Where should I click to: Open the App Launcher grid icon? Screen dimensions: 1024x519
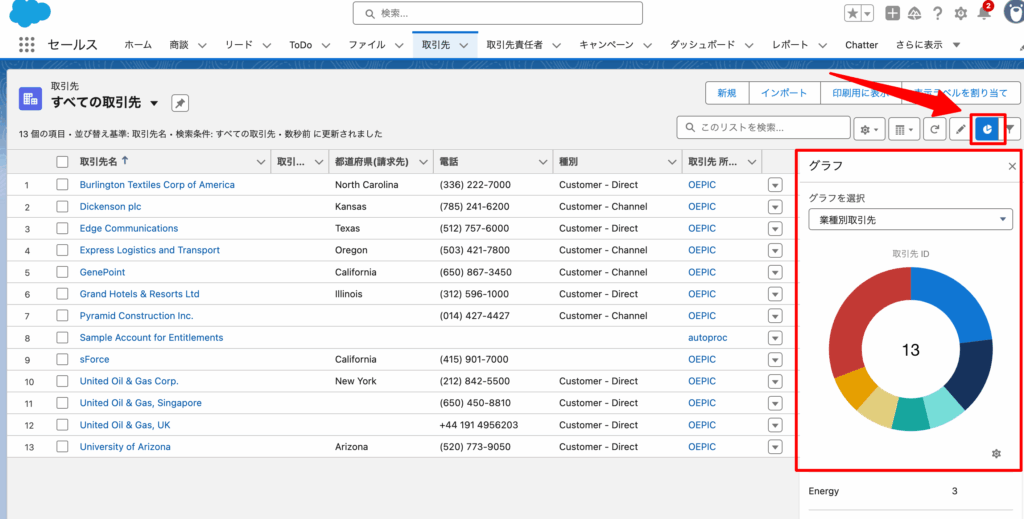[x=26, y=44]
